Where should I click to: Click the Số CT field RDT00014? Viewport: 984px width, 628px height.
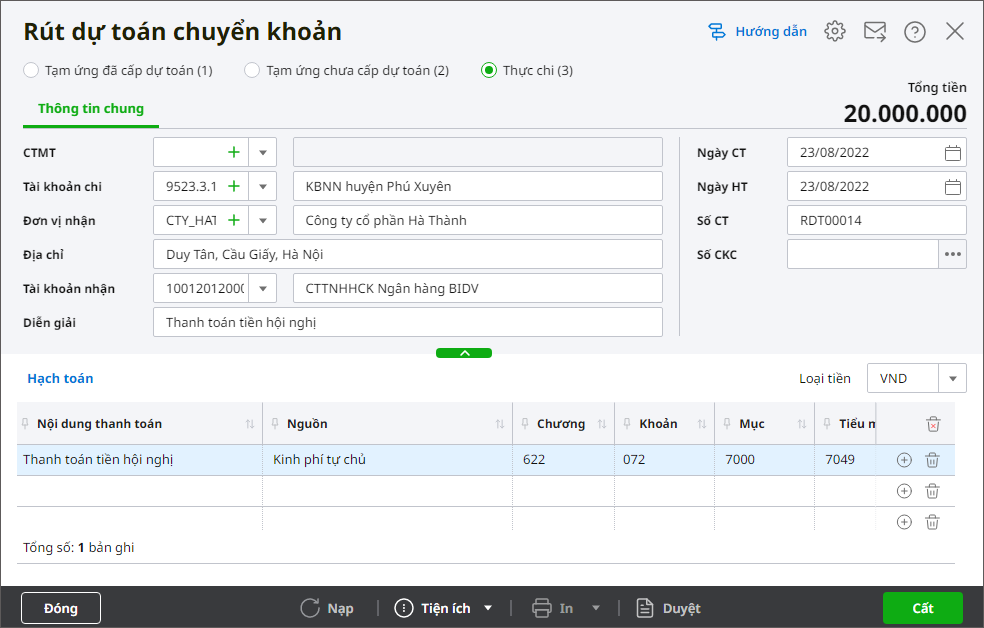[877, 220]
